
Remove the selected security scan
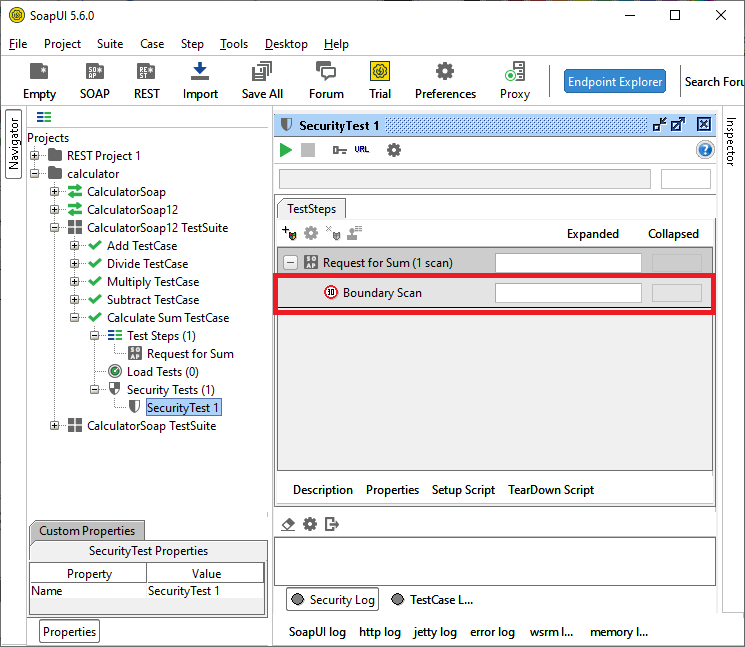(x=333, y=233)
